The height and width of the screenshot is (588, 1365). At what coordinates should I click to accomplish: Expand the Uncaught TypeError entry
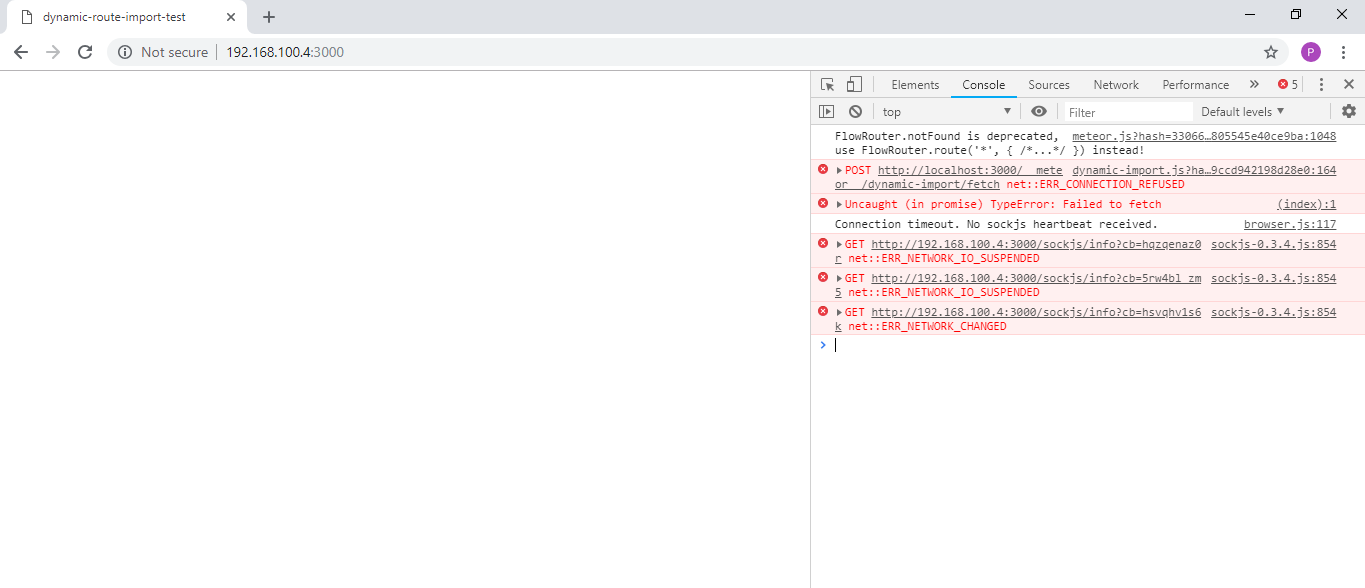point(840,204)
